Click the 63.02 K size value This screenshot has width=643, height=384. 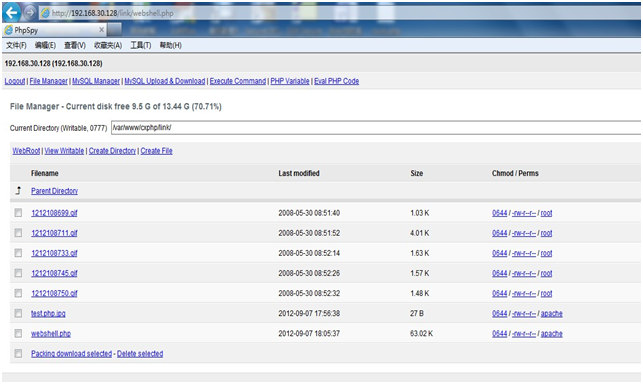[x=421, y=334]
